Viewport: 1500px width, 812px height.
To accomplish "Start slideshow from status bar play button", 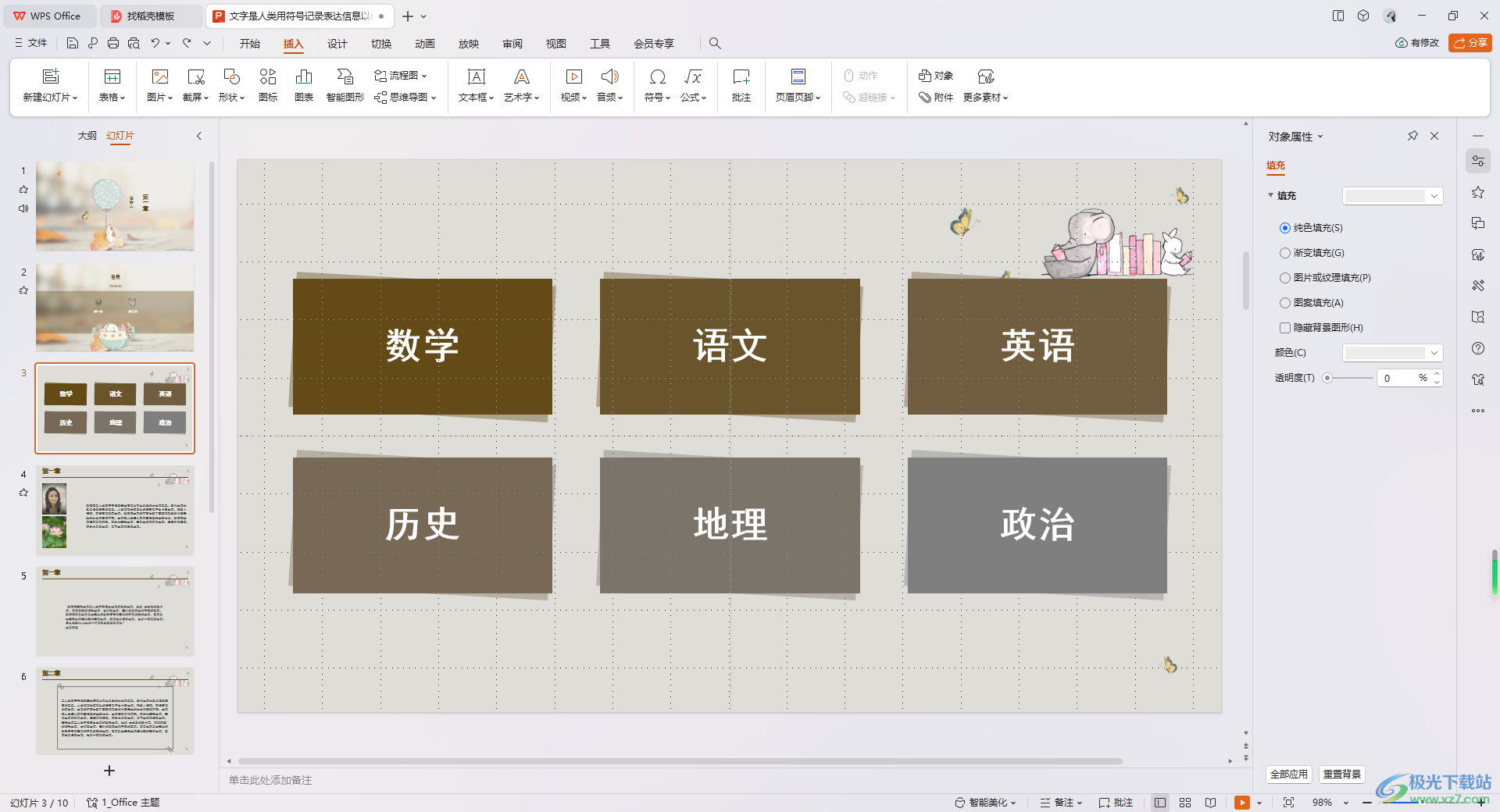I will pyautogui.click(x=1242, y=803).
